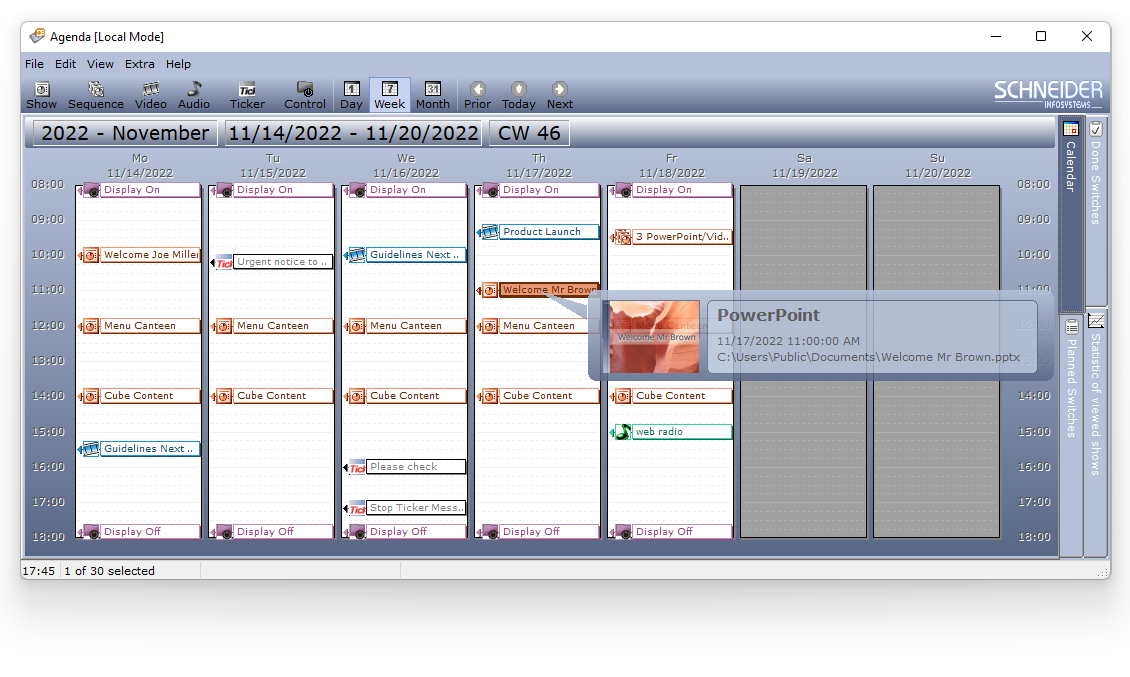This screenshot has width=1130, height=677.
Task: Click the CW 46 button
Action: click(x=529, y=133)
